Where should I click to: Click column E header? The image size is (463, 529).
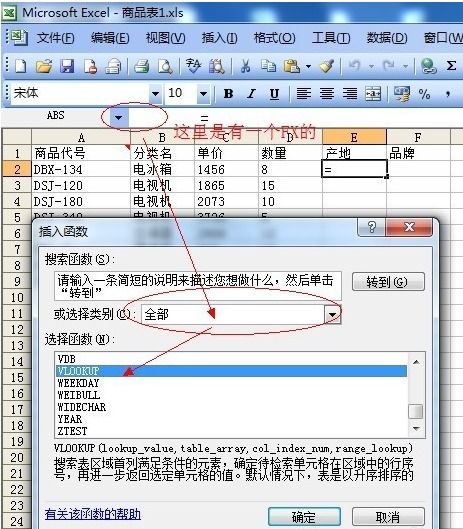[354, 137]
